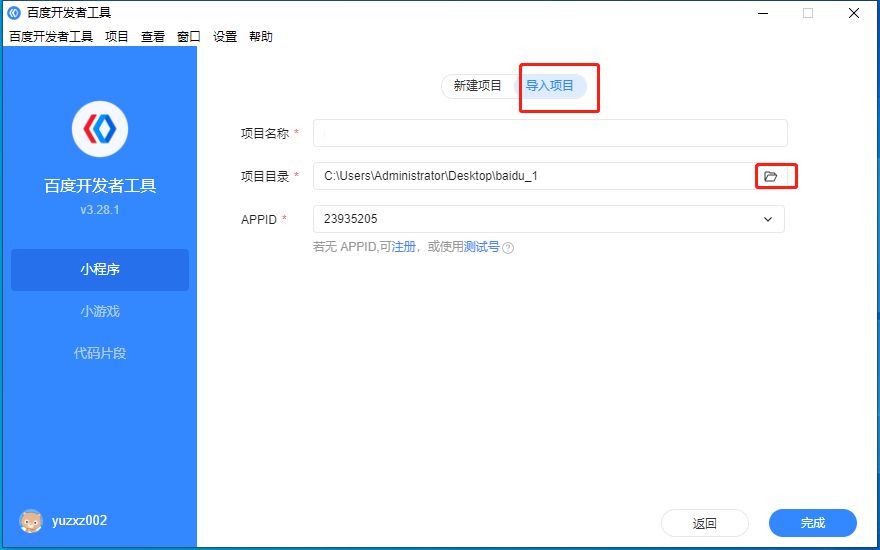
Task: Focus the 项目名称 input field
Action: [x=550, y=133]
